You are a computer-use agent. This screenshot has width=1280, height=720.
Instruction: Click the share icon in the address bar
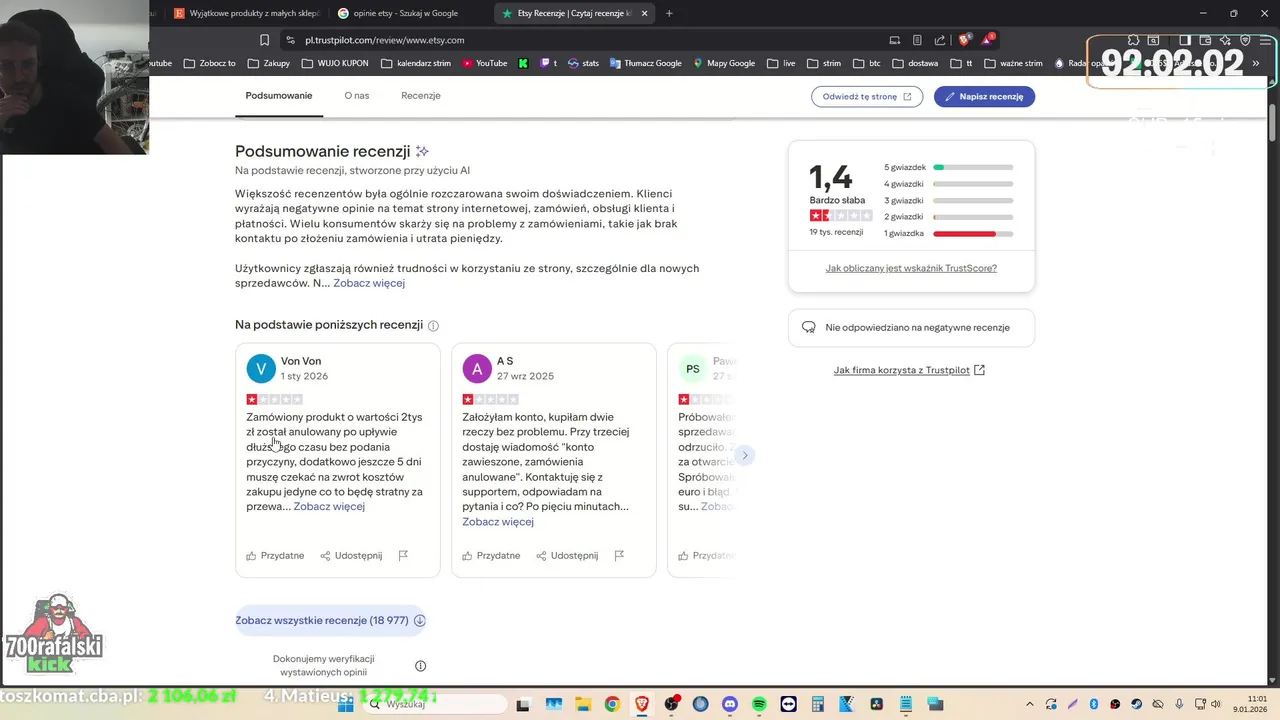pos(940,40)
